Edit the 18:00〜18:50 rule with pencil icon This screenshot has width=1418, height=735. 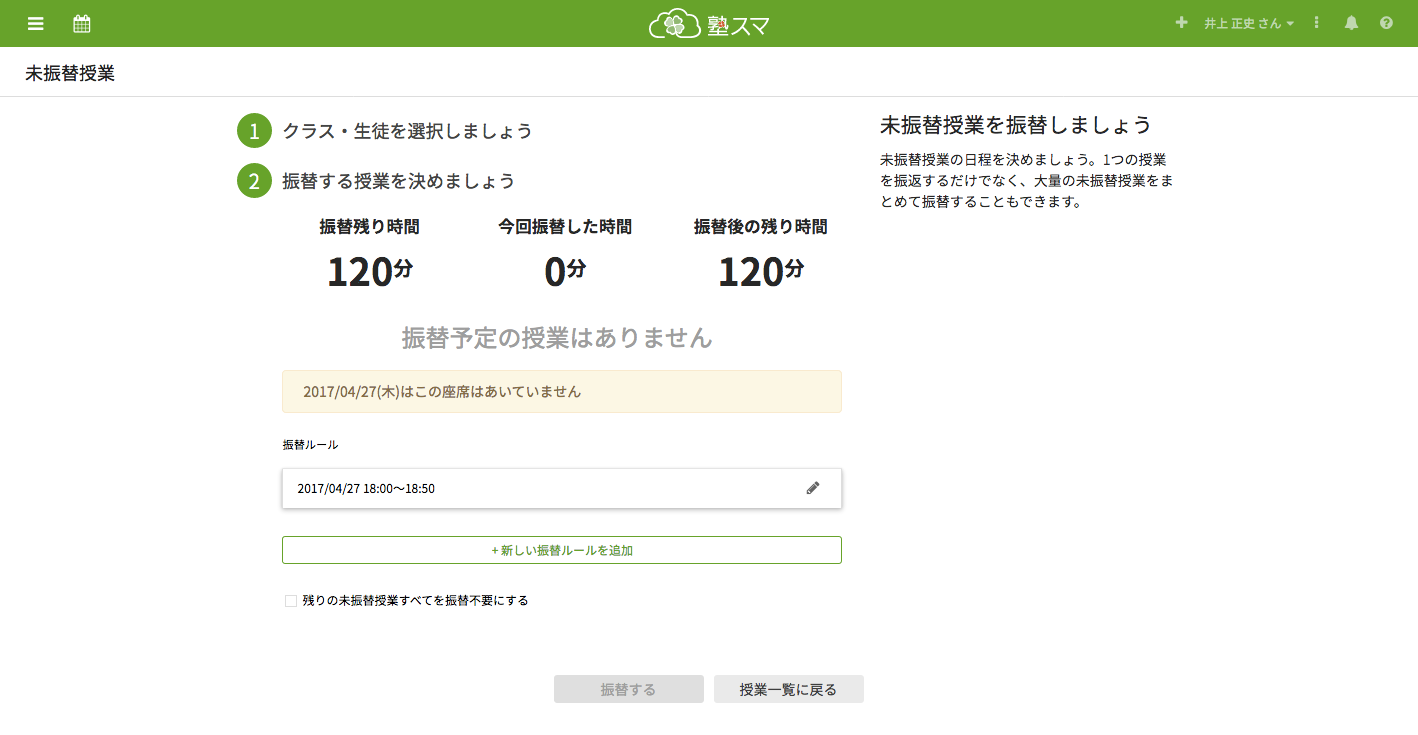coord(813,488)
